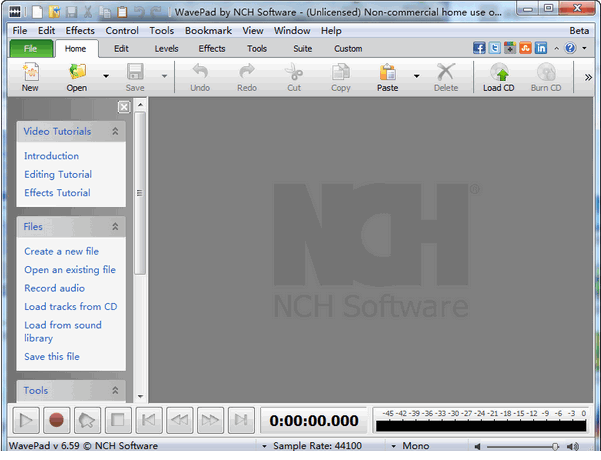Collapse the Files section chevron
The image size is (601, 460).
115,227
